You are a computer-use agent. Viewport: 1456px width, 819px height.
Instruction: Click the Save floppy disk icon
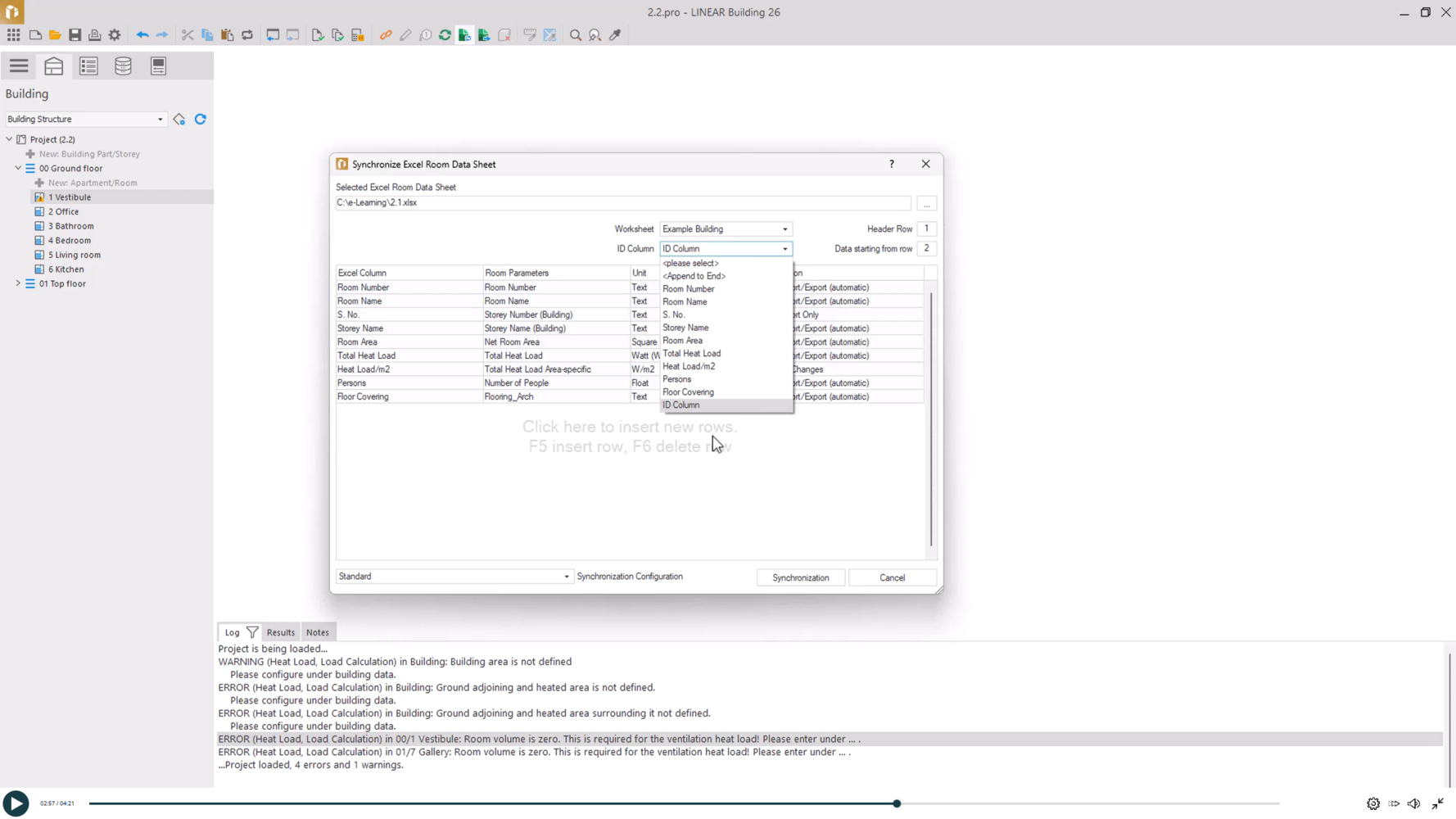pos(75,35)
